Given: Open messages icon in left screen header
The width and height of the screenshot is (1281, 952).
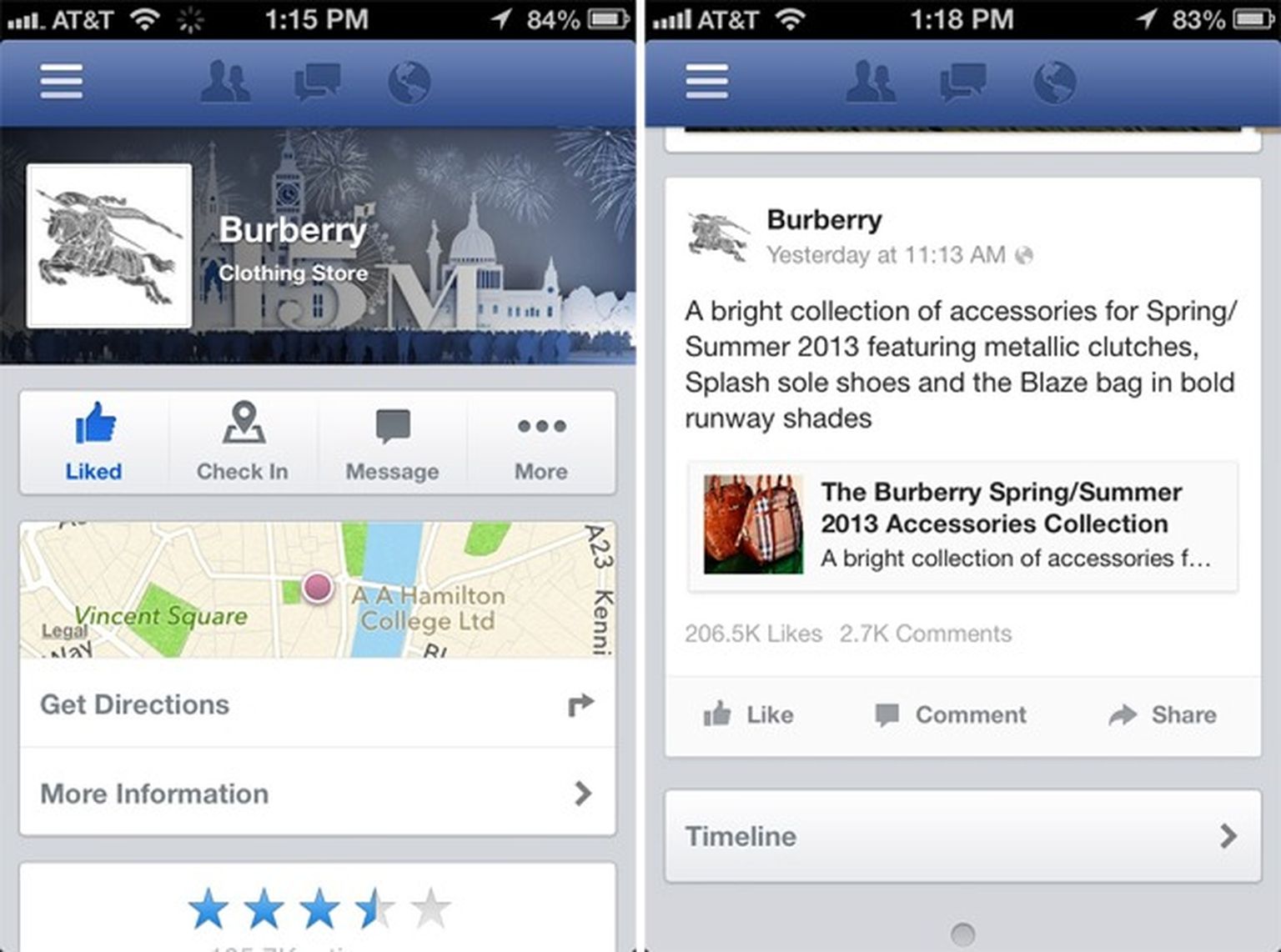Looking at the screenshot, I should pyautogui.click(x=318, y=82).
